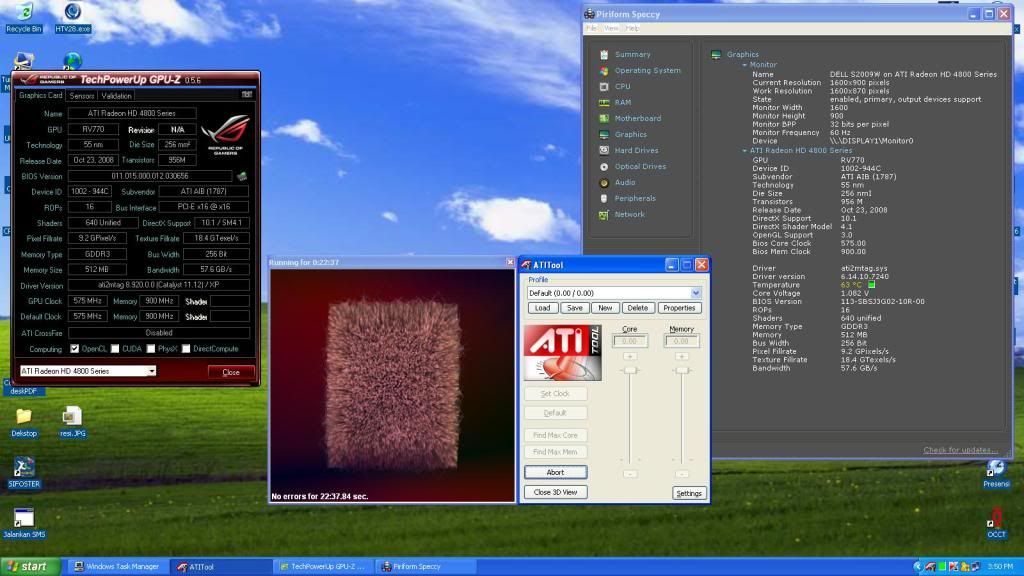Switch to the Graphics Card tab in GPU-Z

[x=40, y=95]
